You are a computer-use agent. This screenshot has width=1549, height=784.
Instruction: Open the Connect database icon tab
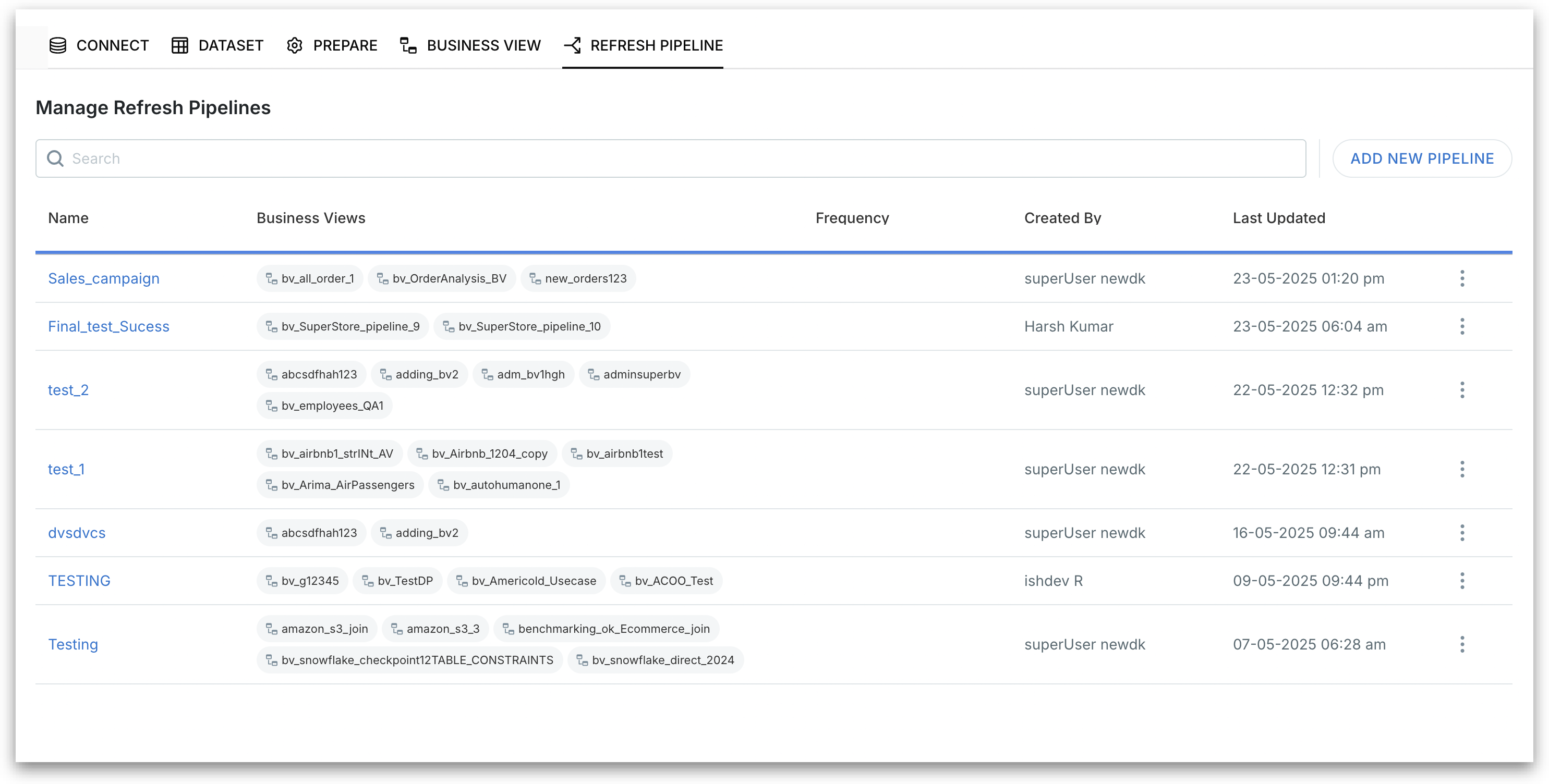pos(58,45)
